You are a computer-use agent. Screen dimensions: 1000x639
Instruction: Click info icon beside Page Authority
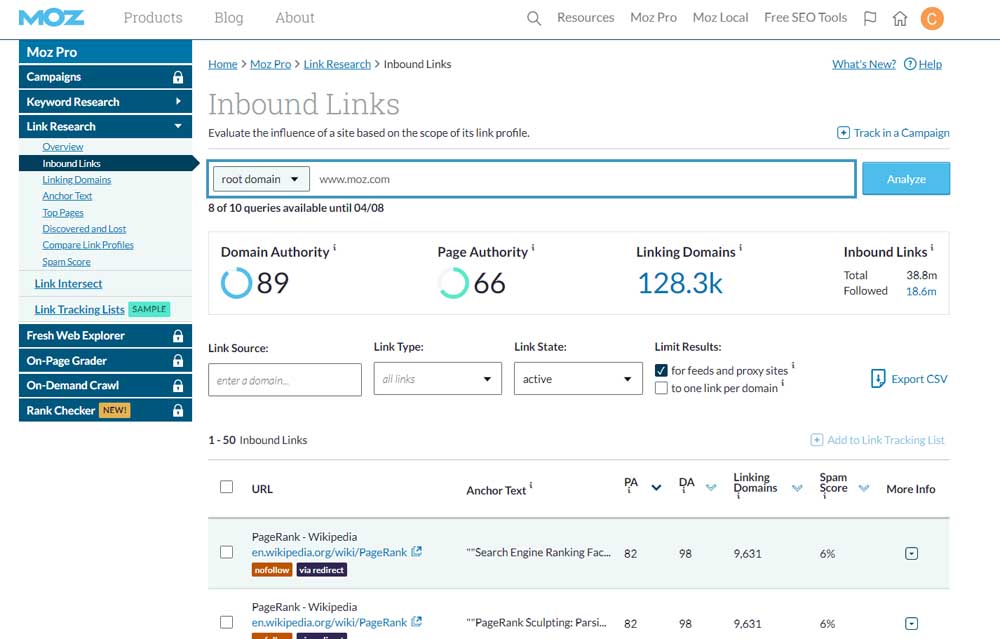point(533,247)
